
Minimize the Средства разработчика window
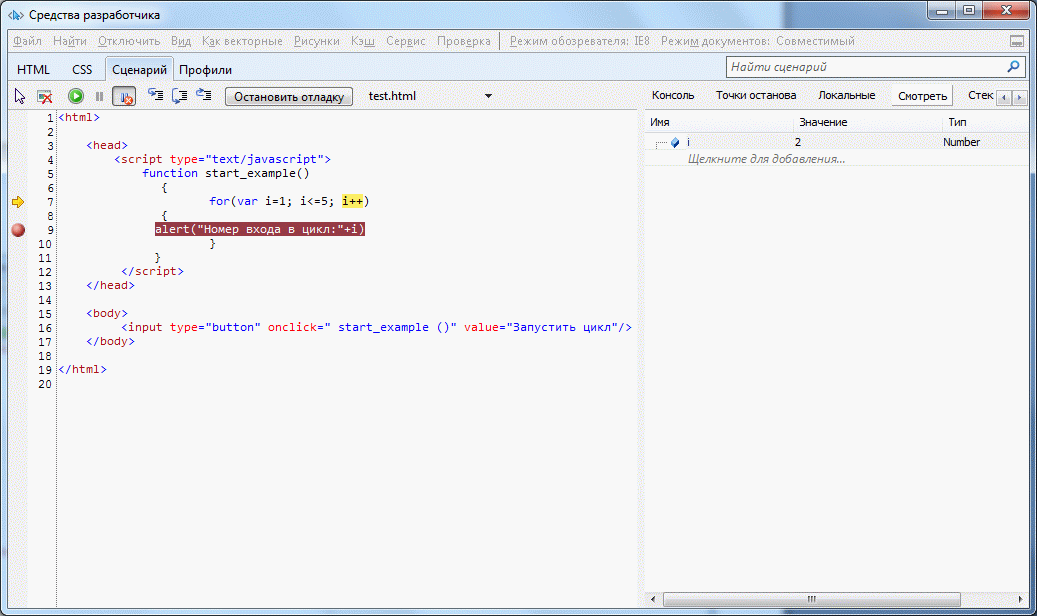pos(942,11)
